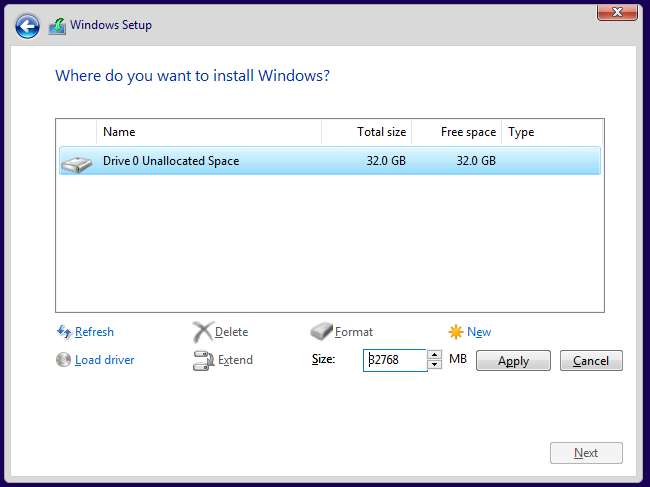Viewport: 650px width, 487px height.
Task: Click the Load driver disc icon
Action: [64, 360]
